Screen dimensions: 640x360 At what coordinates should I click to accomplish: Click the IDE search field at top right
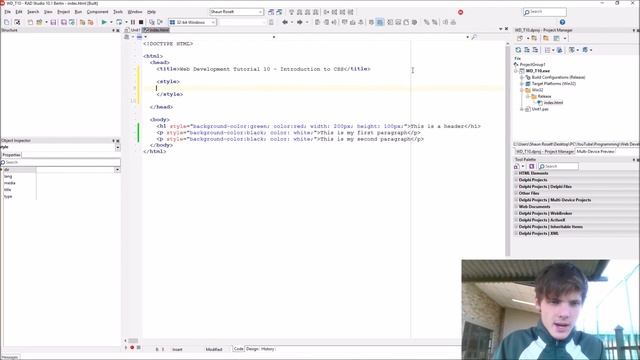(x=545, y=12)
